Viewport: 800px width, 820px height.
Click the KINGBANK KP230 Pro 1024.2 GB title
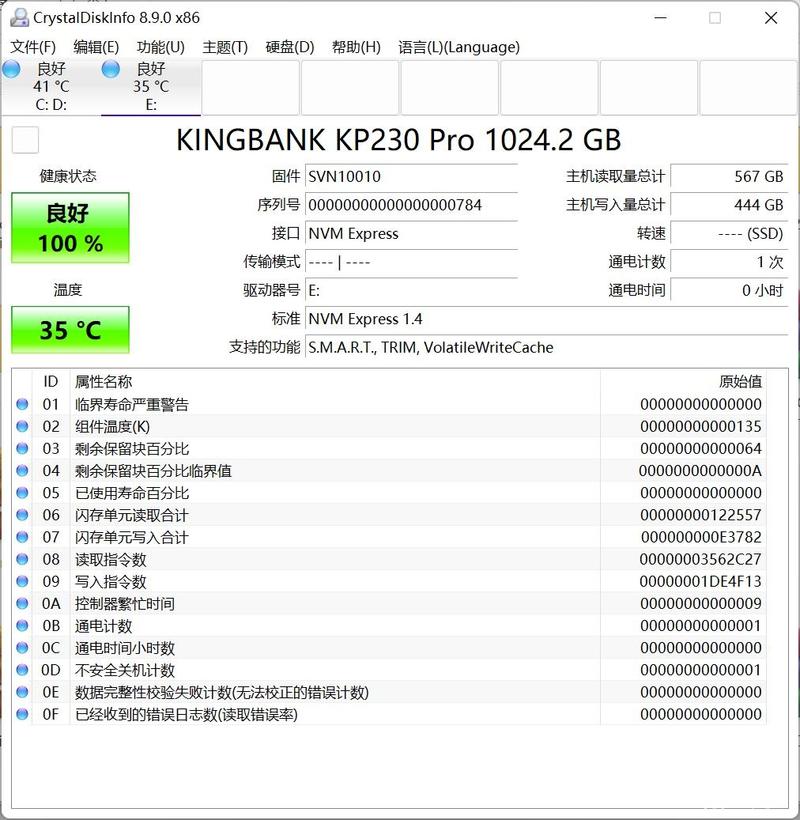[398, 140]
